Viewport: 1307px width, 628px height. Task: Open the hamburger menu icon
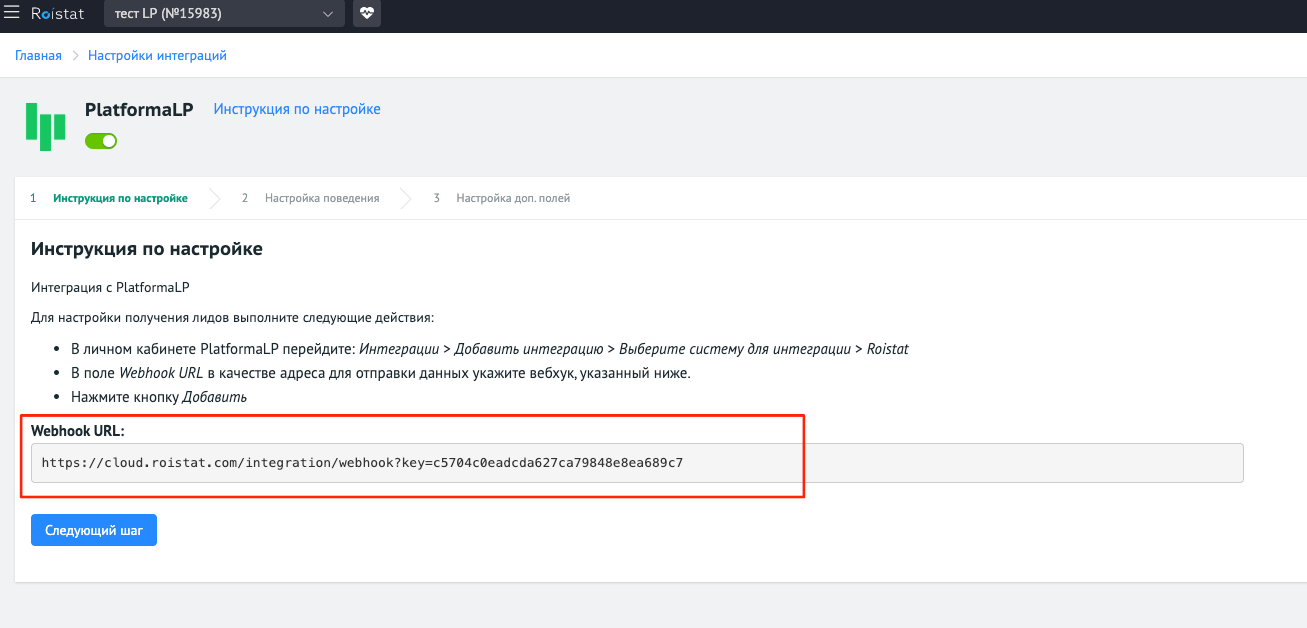[x=12, y=14]
